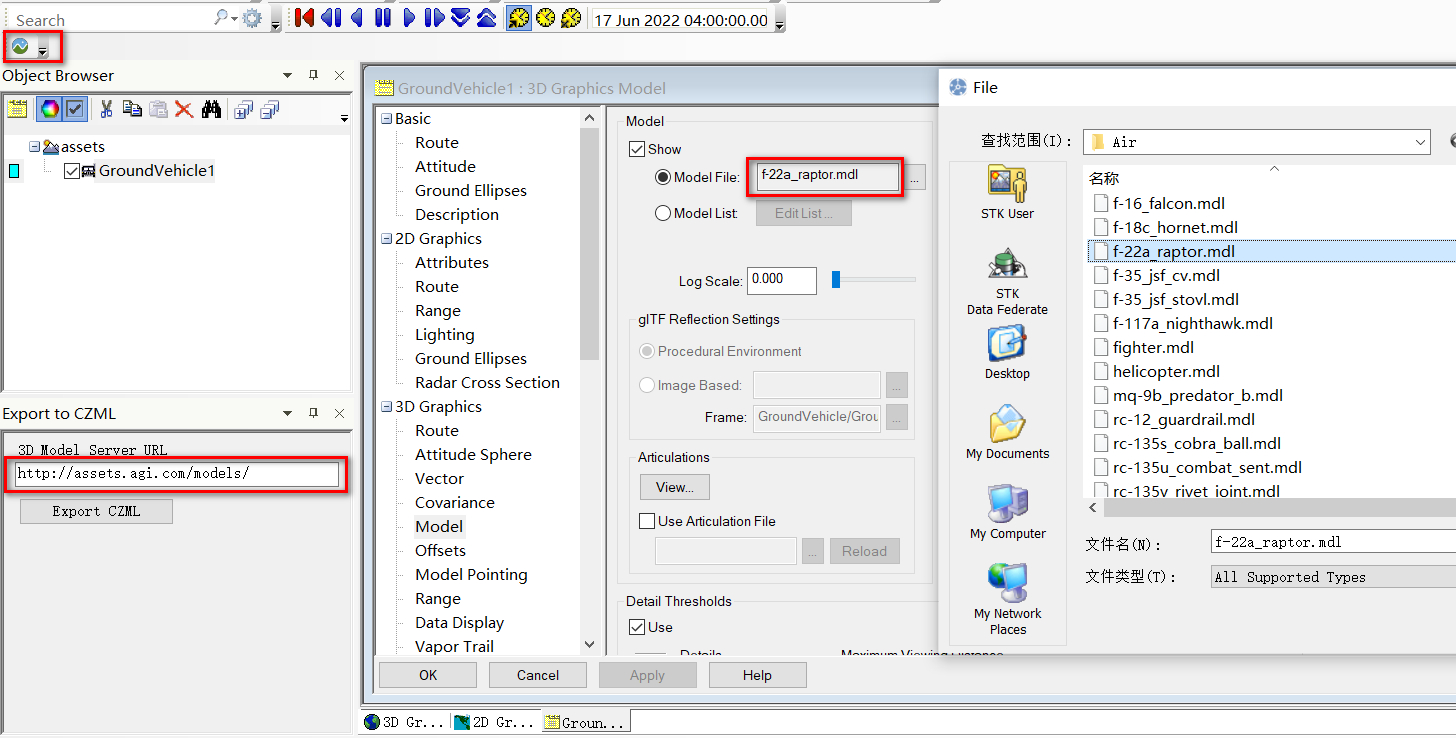Image resolution: width=1456 pixels, height=738 pixels.
Task: Copy selected object in Object Browser
Action: (x=132, y=109)
